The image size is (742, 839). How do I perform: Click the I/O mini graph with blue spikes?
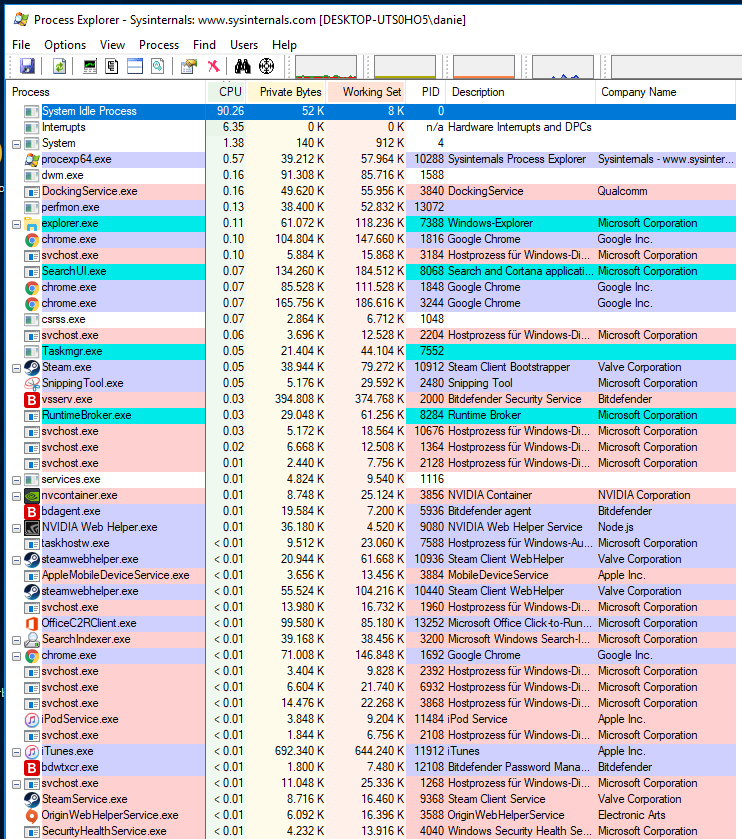pyautogui.click(x=563, y=67)
